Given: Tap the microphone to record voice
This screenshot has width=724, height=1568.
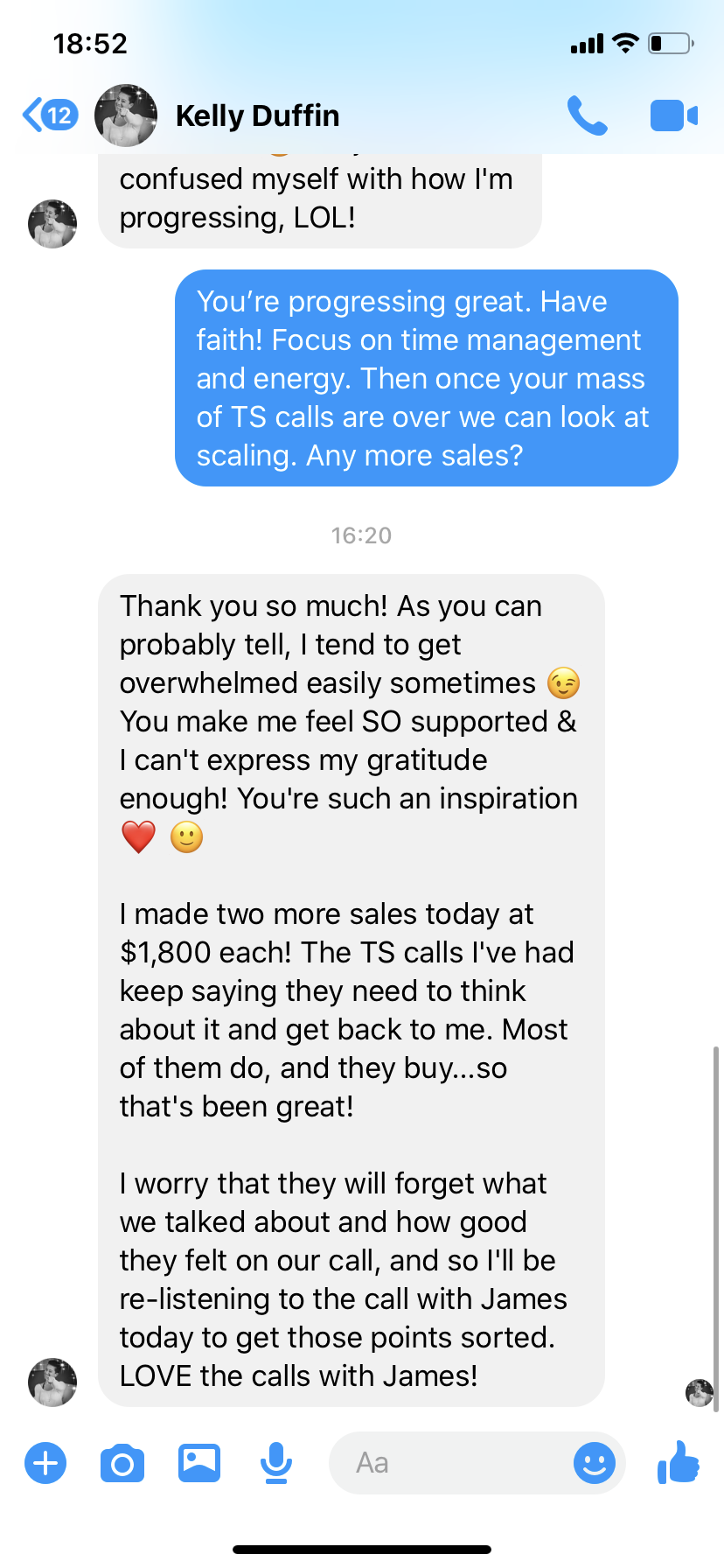Looking at the screenshot, I should (x=276, y=1462).
